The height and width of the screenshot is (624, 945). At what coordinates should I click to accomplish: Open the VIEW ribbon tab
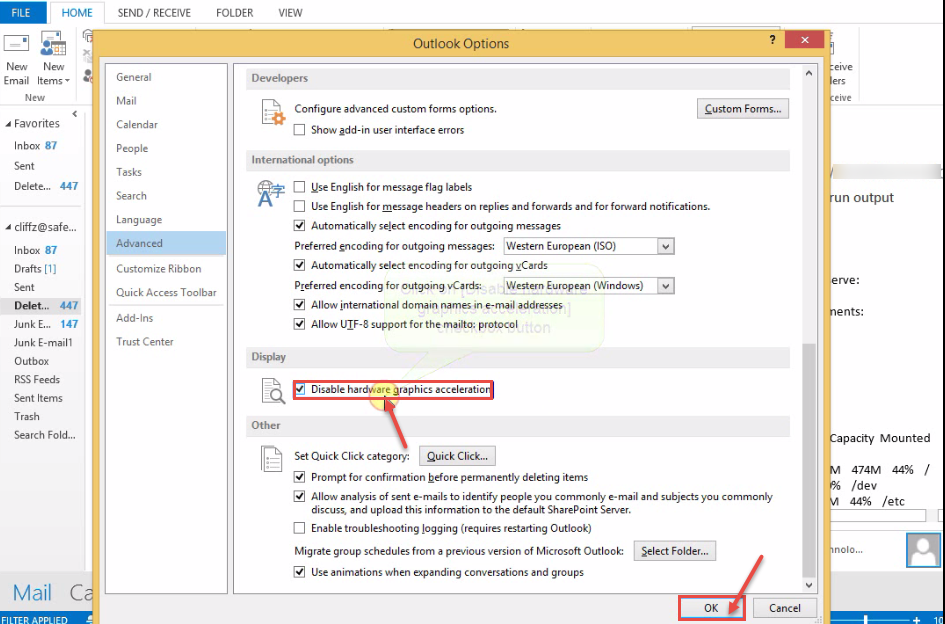pyautogui.click(x=290, y=13)
